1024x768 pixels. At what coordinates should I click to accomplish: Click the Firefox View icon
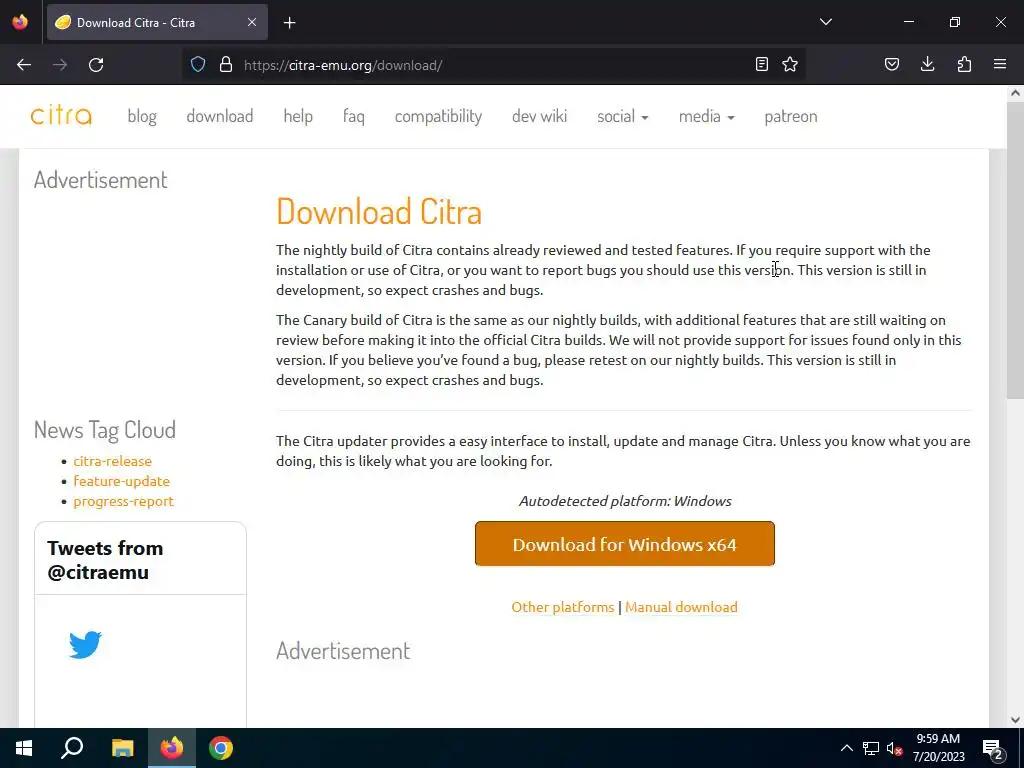(20, 22)
